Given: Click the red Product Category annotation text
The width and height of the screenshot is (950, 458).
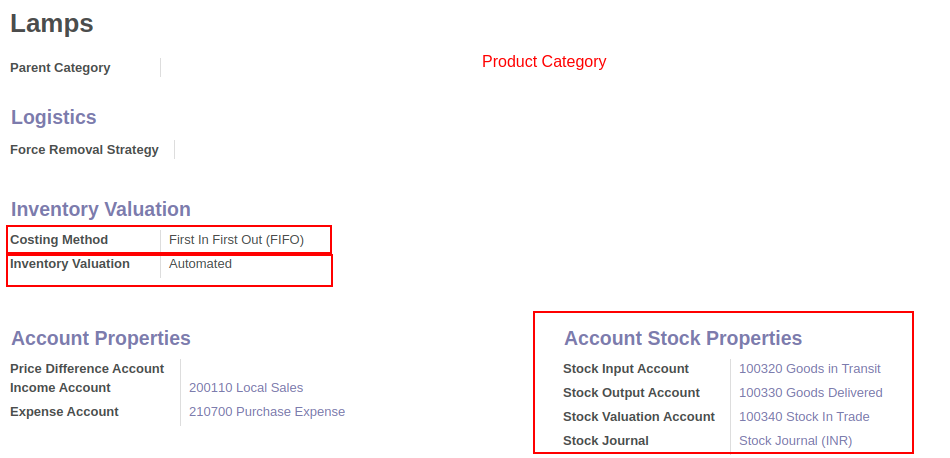Looking at the screenshot, I should coord(544,62).
